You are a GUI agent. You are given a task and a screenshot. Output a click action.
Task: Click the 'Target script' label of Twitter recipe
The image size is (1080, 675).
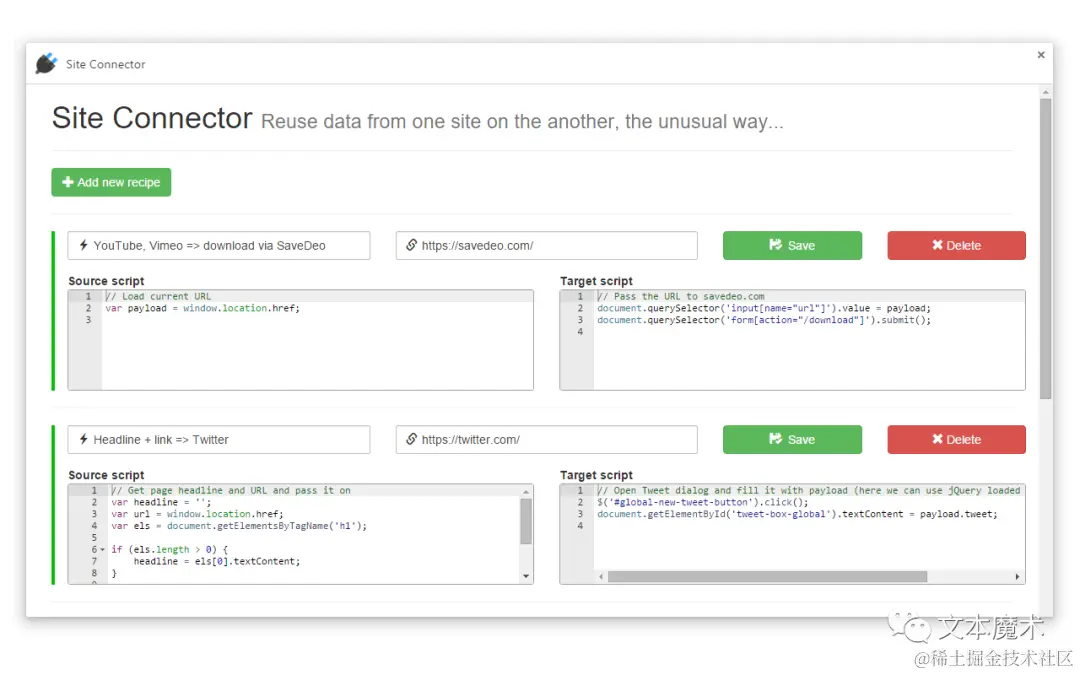click(x=596, y=475)
